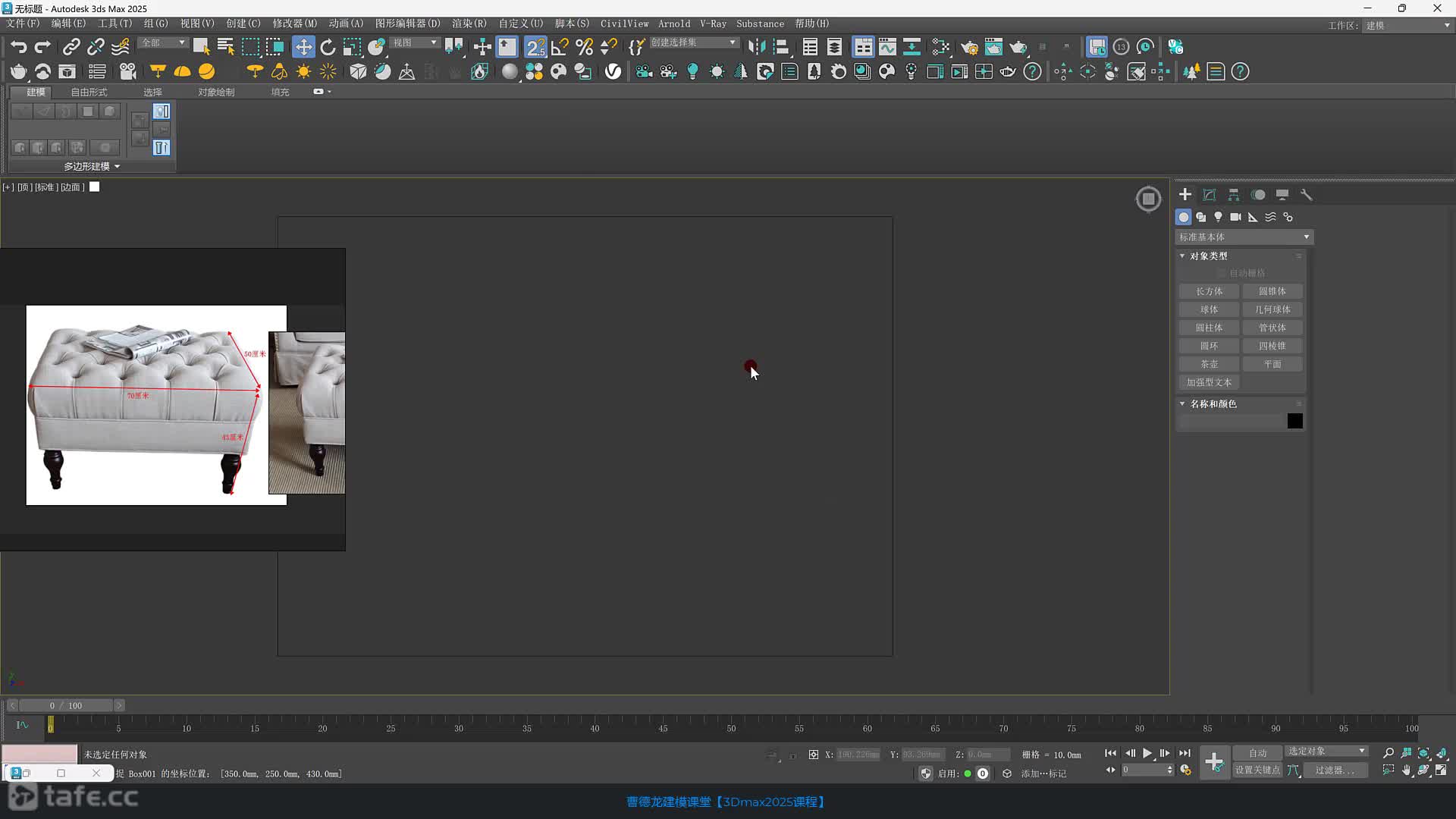This screenshot has height=819, width=1456.
Task: Open the 渲染(R) menu
Action: [x=469, y=24]
